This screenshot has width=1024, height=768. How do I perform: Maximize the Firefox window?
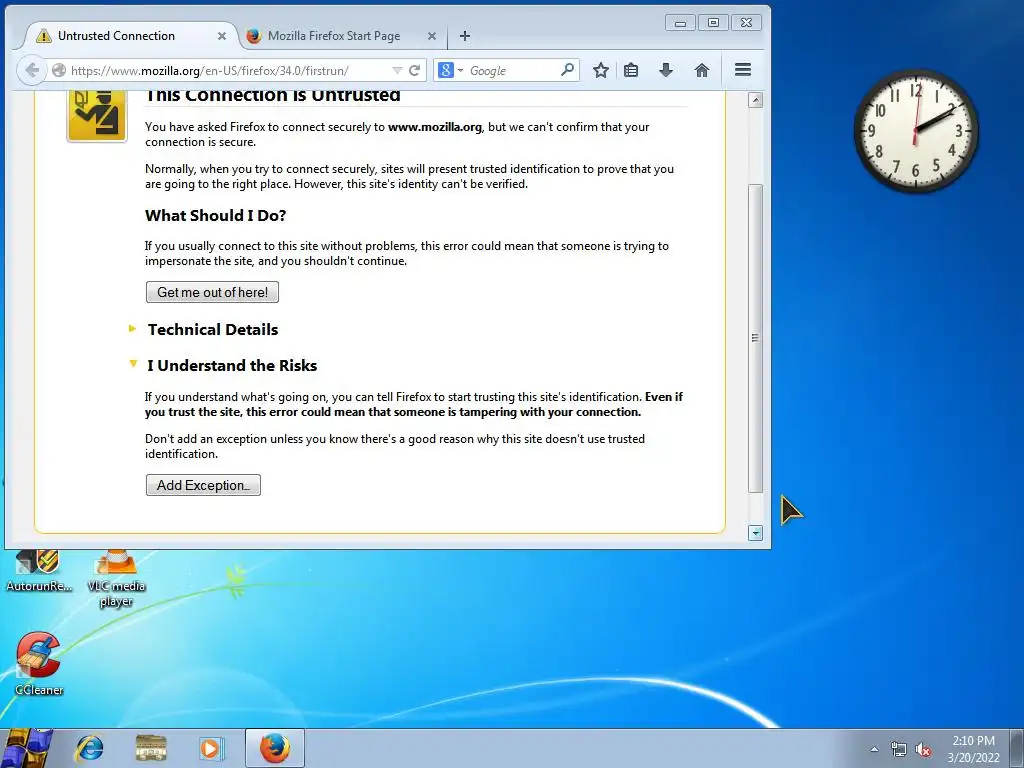click(713, 23)
